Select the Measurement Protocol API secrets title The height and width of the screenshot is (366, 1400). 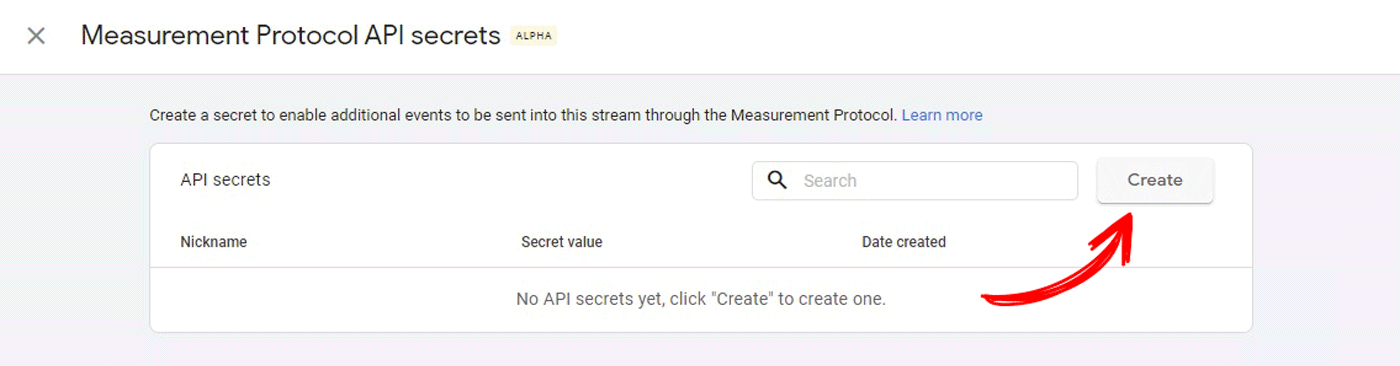coord(290,36)
